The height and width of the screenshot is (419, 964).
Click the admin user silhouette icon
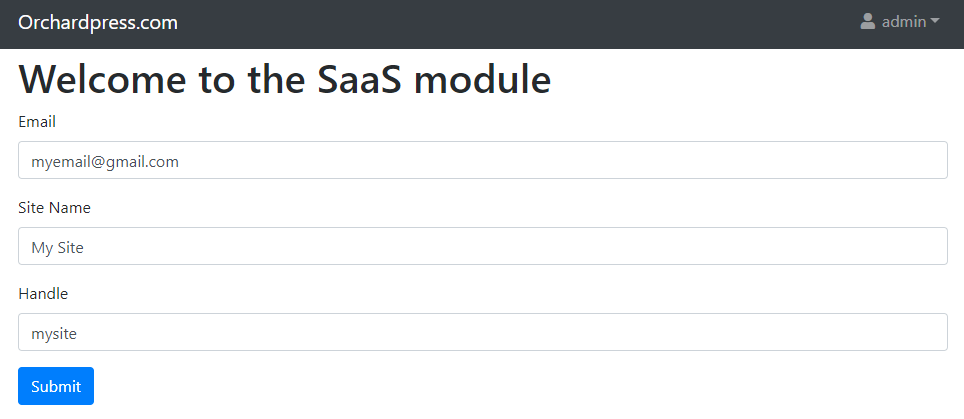[867, 22]
